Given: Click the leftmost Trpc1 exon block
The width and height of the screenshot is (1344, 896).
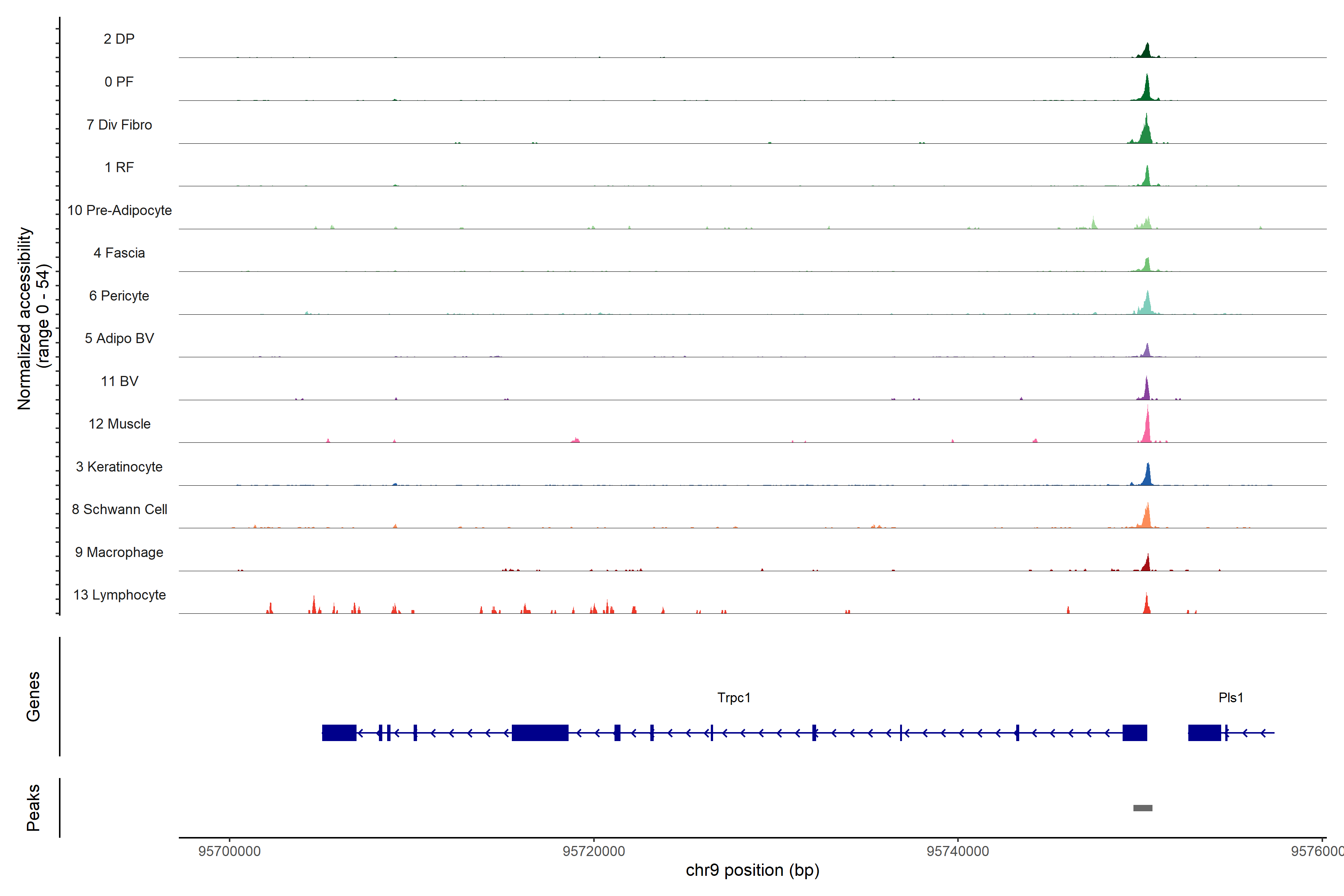Looking at the screenshot, I should point(339,732).
